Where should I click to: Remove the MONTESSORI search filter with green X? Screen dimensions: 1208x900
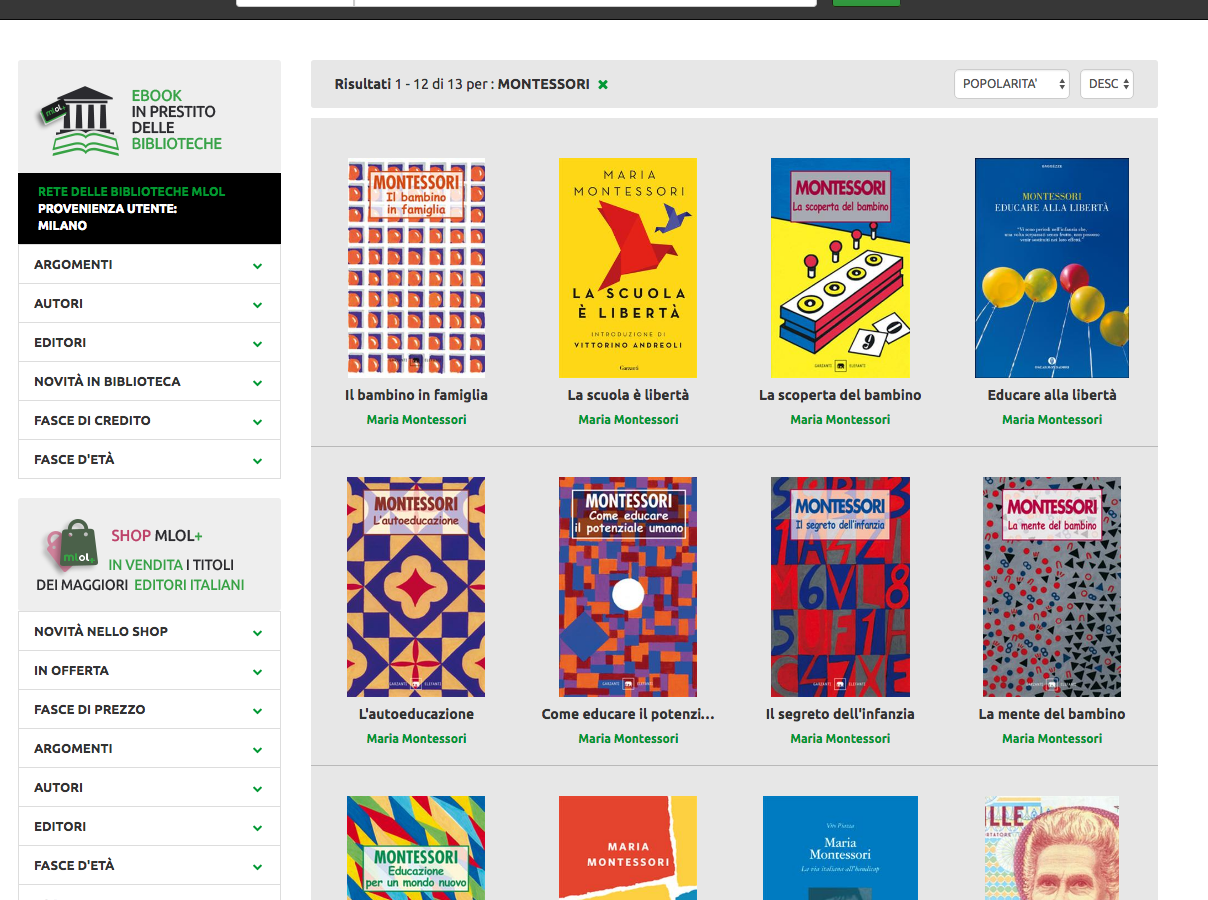[x=603, y=85]
